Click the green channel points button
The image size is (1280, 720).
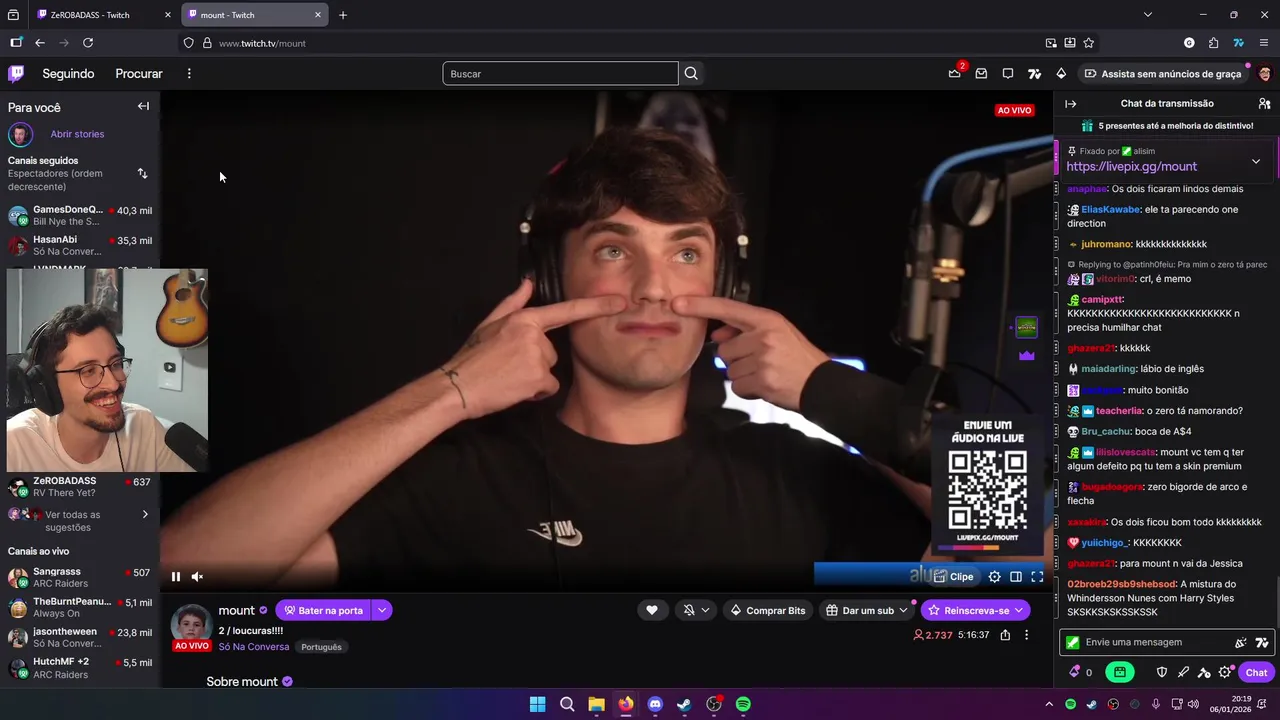tap(1120, 672)
